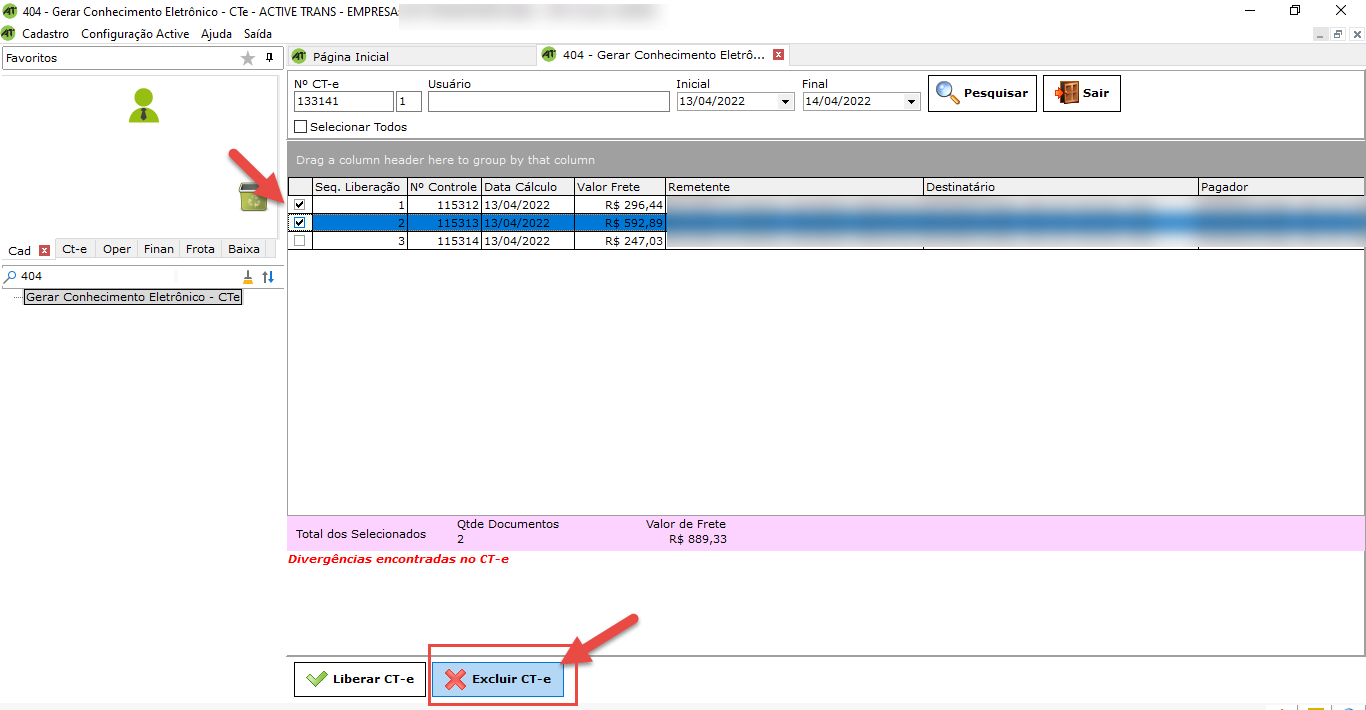Click the Excluir CT-e button
This screenshot has width=1366, height=710.
coord(504,680)
